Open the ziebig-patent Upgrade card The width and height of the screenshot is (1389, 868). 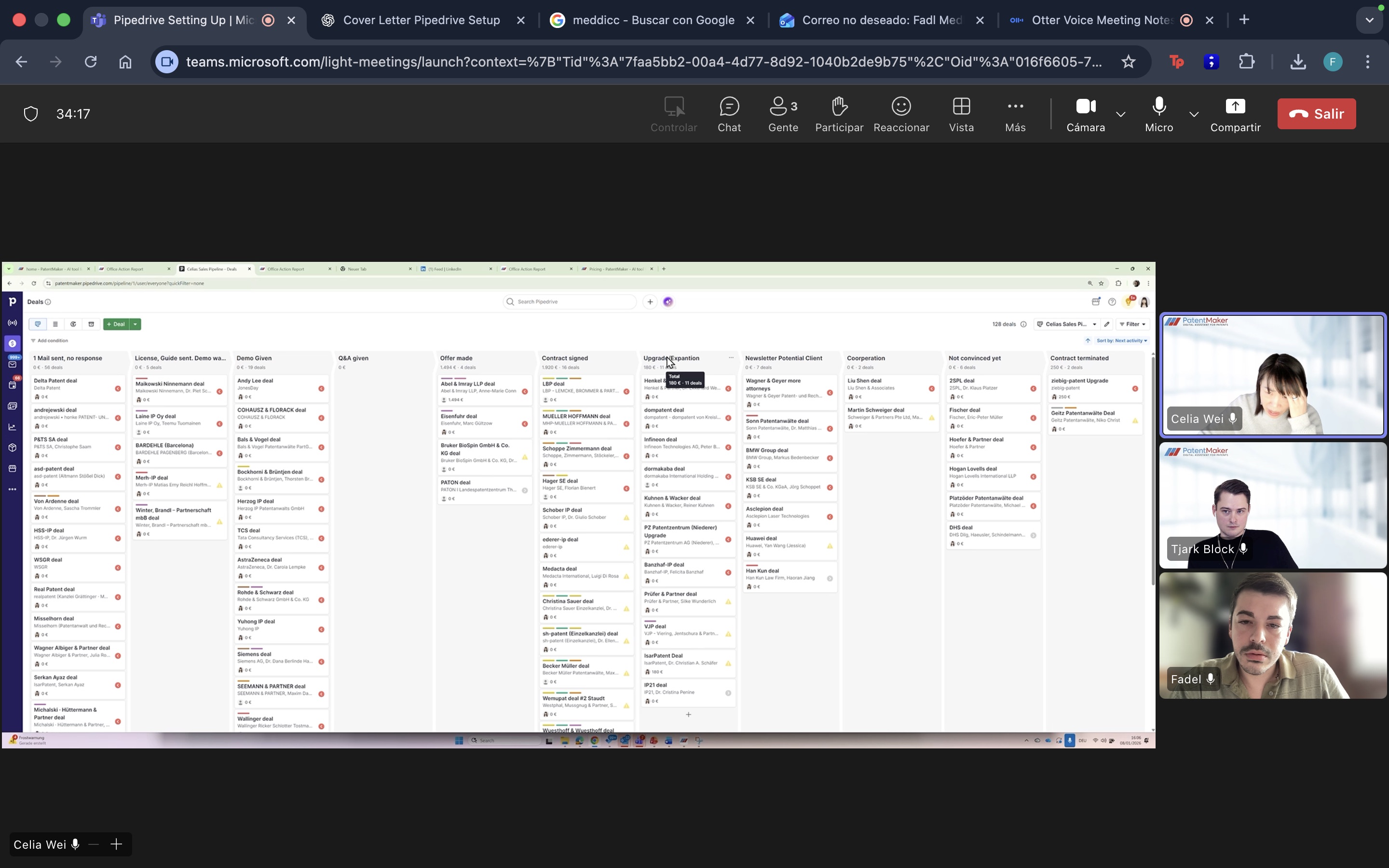(x=1095, y=389)
